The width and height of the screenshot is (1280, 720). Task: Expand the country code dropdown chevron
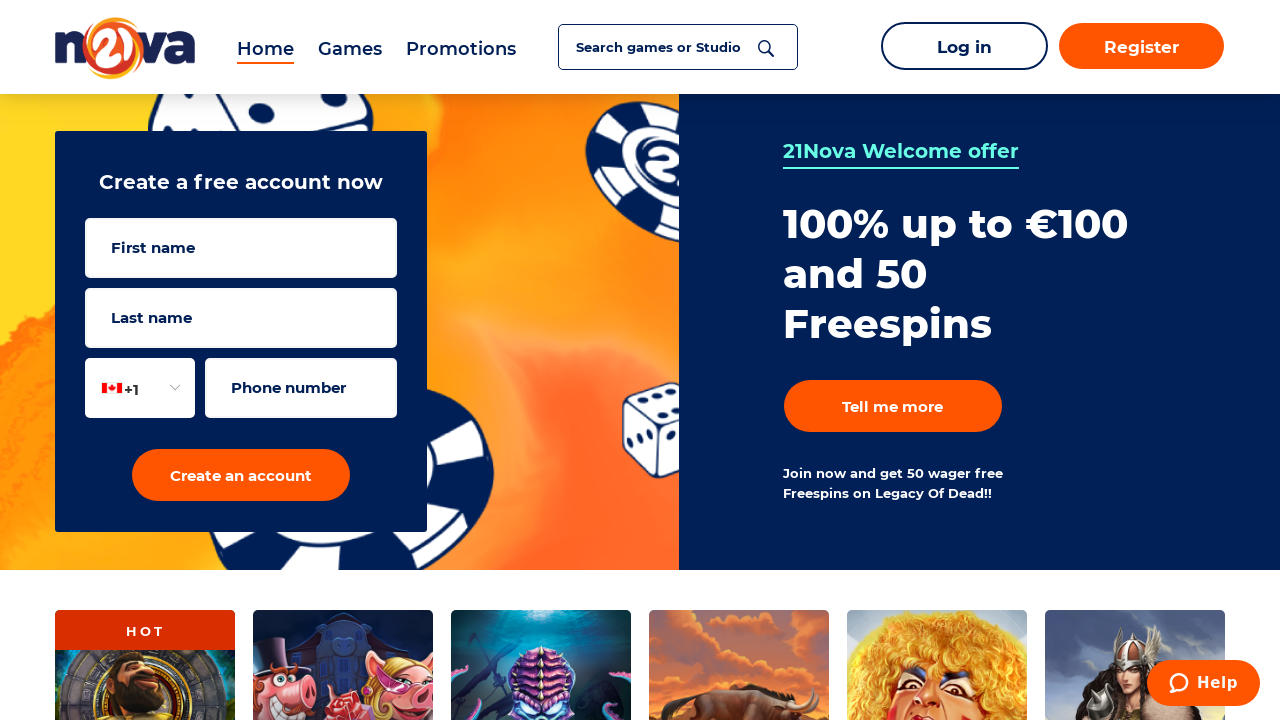(175, 388)
